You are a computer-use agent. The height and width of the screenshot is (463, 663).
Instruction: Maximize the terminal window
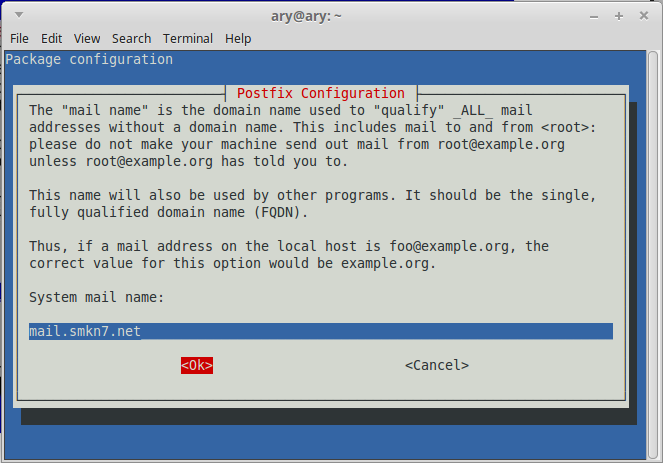coord(619,16)
